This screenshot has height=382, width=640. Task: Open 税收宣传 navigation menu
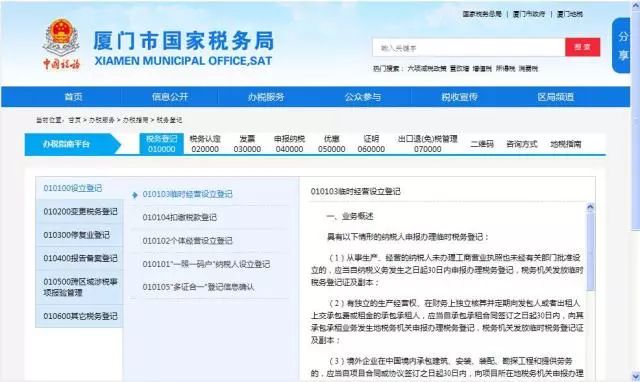(x=459, y=97)
